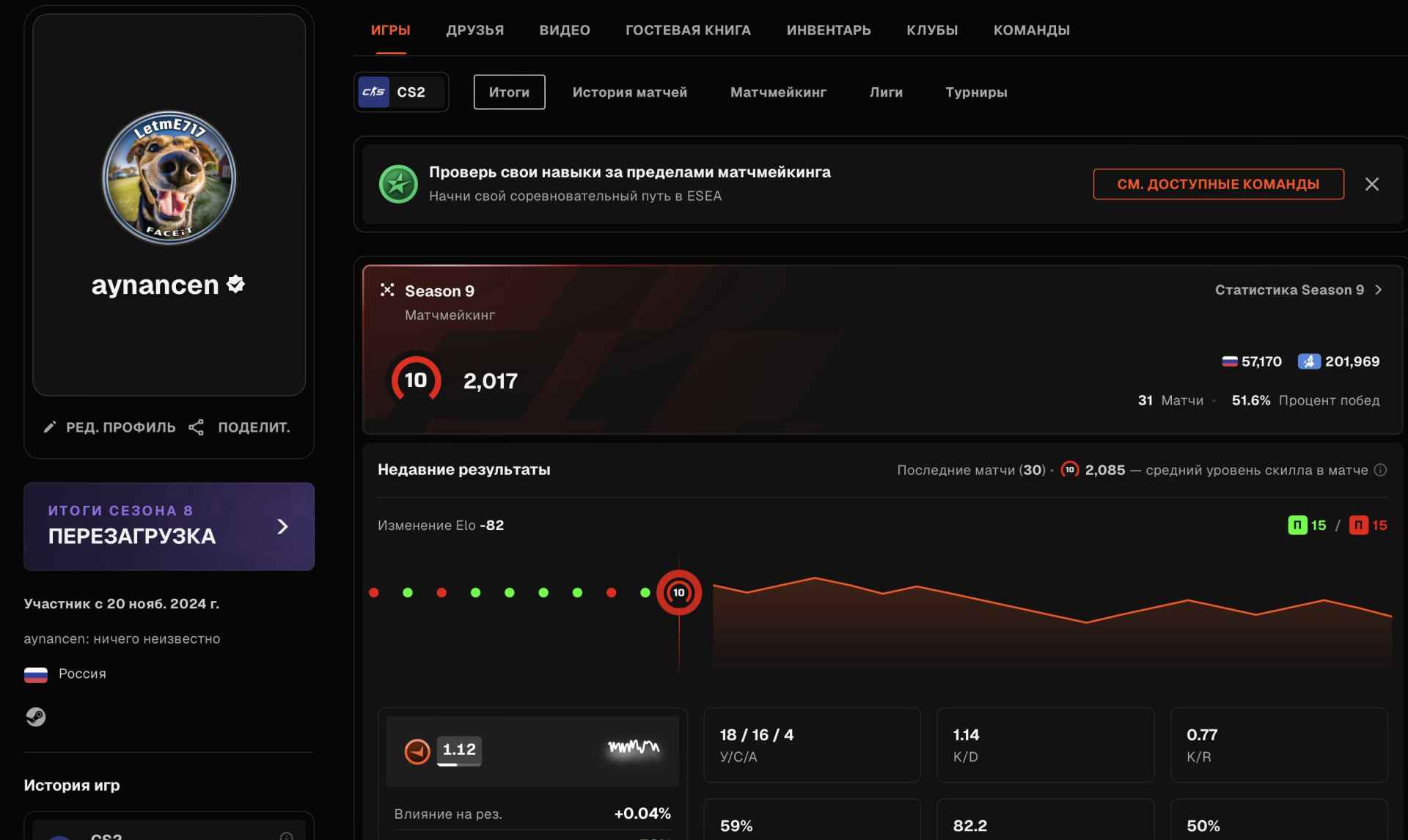Open История матчей sub-tab
The width and height of the screenshot is (1408, 840).
[630, 92]
